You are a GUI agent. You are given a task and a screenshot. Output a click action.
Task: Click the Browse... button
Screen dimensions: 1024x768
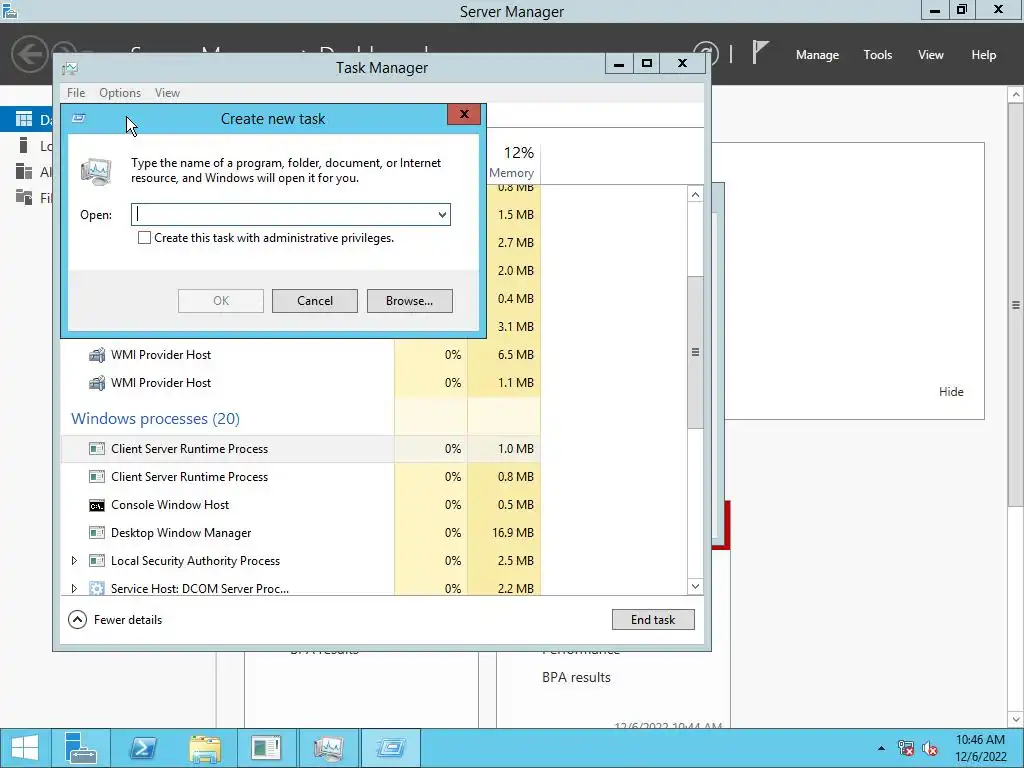[409, 301]
